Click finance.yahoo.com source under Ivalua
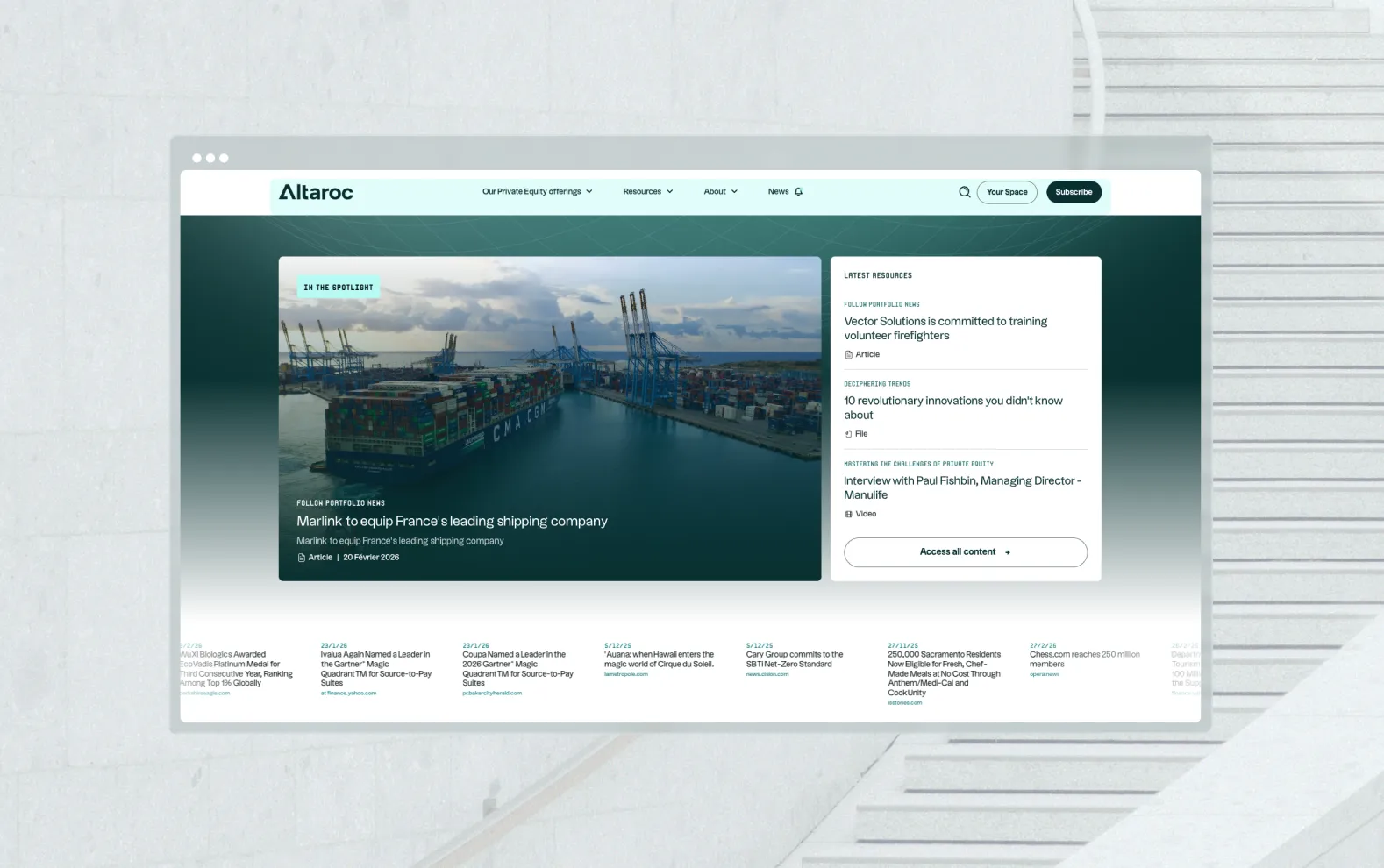This screenshot has height=868, width=1384. (x=348, y=694)
